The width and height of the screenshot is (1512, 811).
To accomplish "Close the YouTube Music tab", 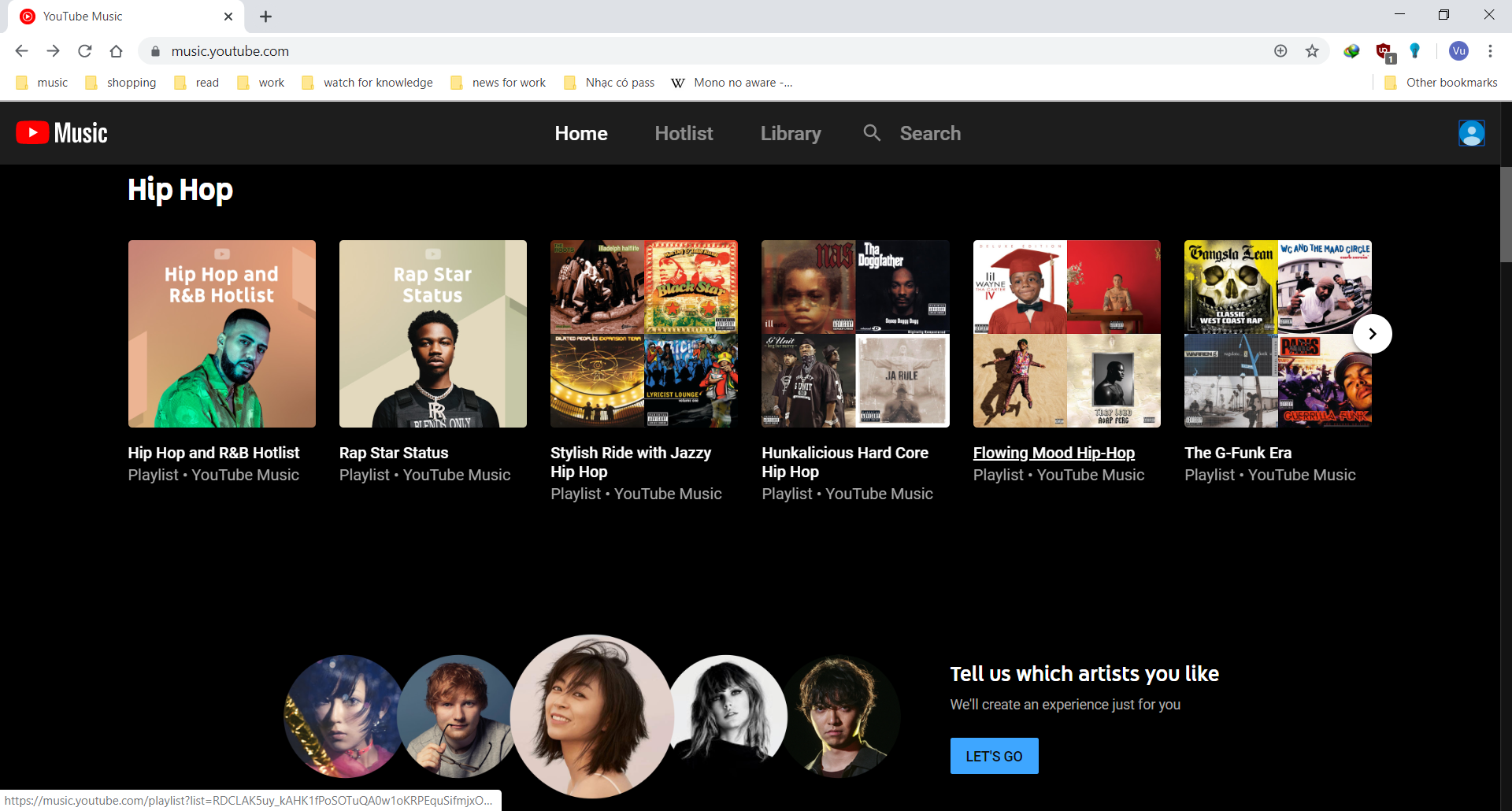I will 228,17.
